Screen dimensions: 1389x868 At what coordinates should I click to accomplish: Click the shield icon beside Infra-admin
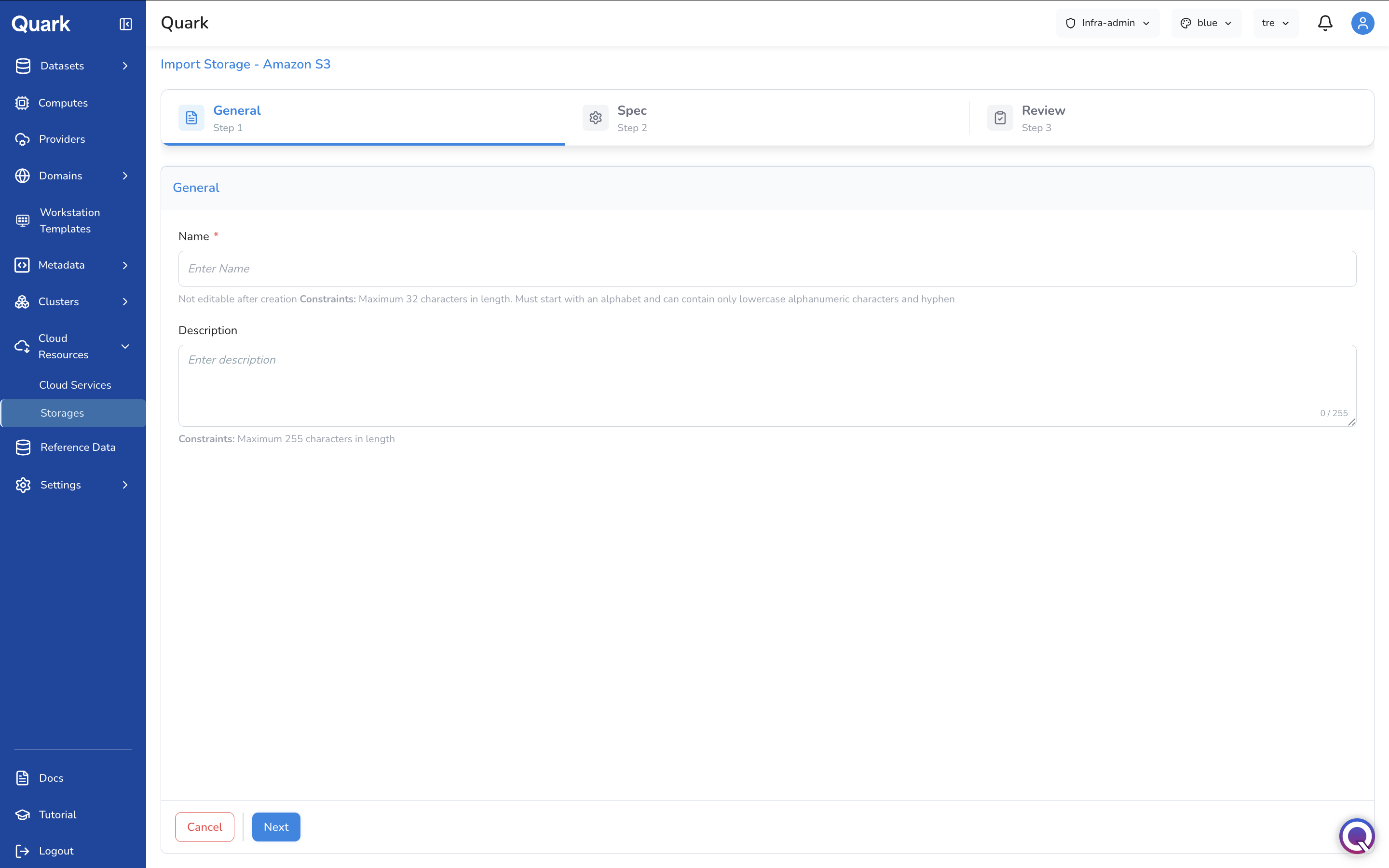pos(1071,23)
